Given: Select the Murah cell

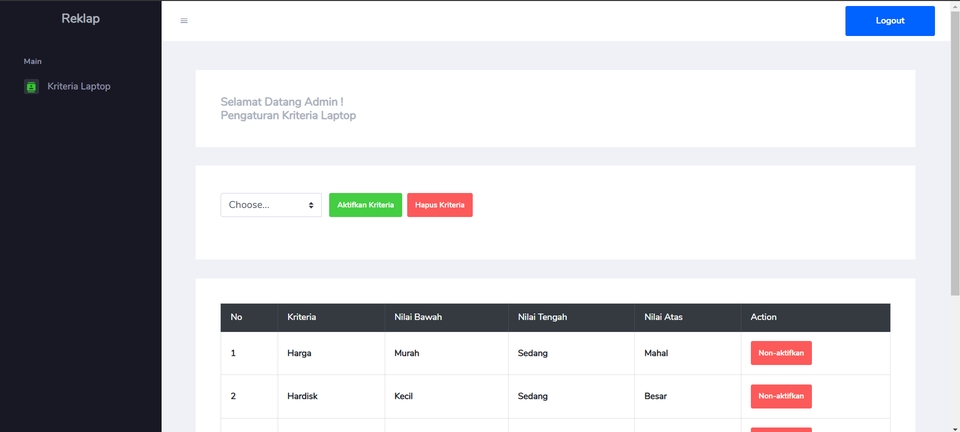Looking at the screenshot, I should (446, 353).
